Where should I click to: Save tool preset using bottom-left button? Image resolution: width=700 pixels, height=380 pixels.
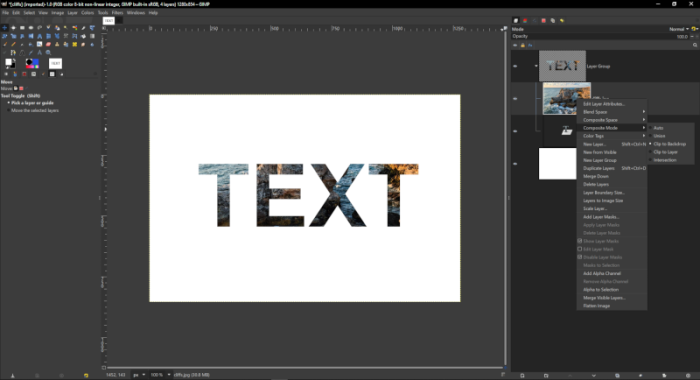[12, 376]
